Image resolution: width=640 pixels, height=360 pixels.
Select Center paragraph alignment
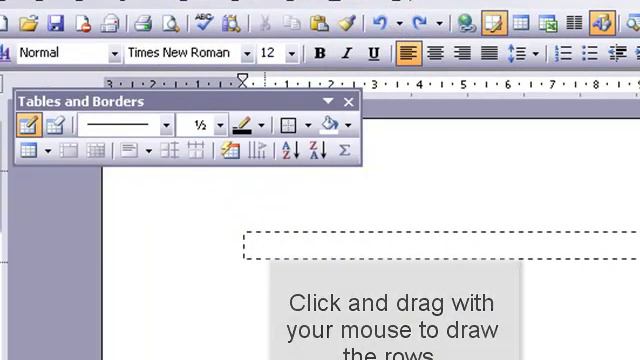click(436, 53)
